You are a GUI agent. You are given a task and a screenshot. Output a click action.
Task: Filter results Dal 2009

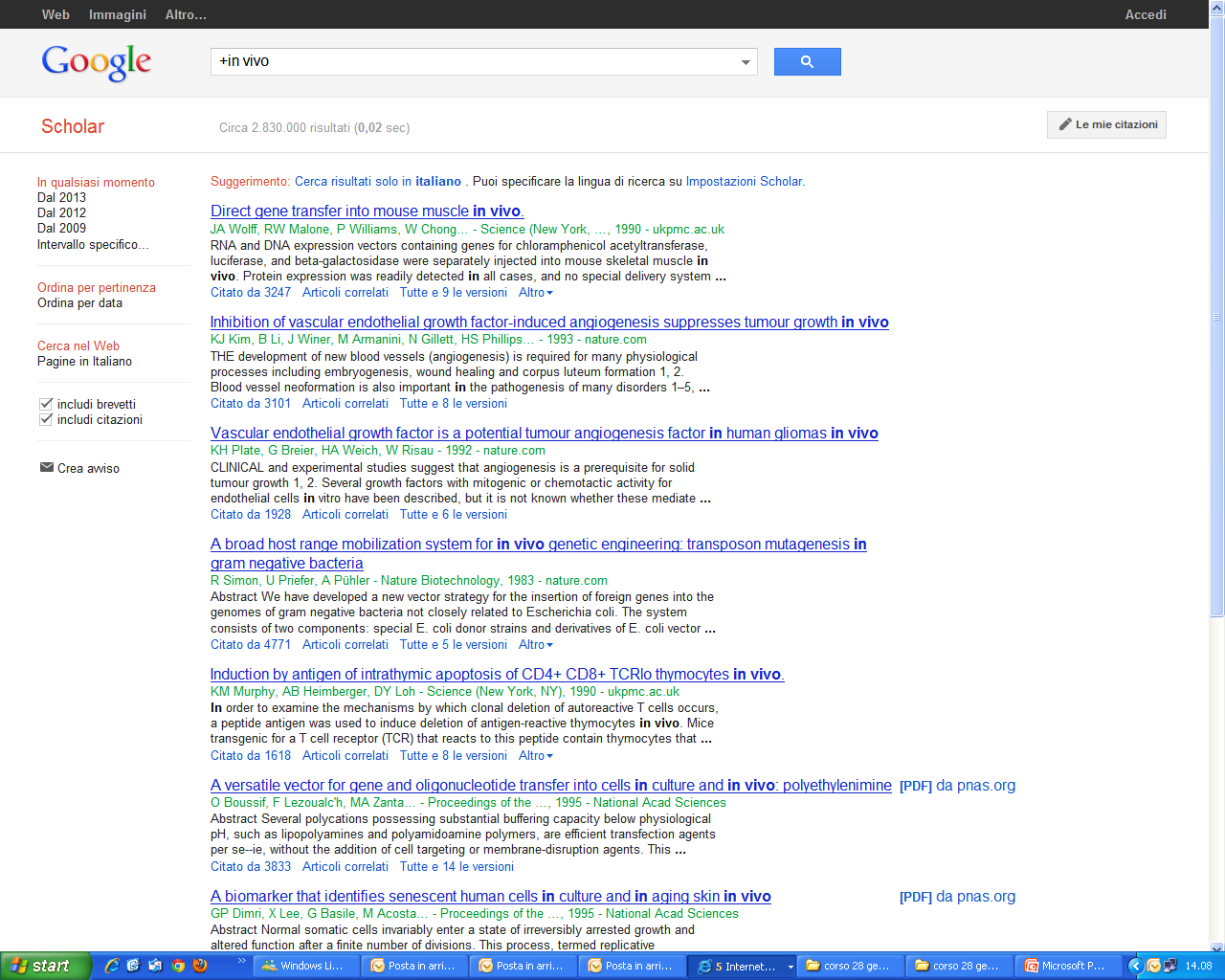coord(61,228)
